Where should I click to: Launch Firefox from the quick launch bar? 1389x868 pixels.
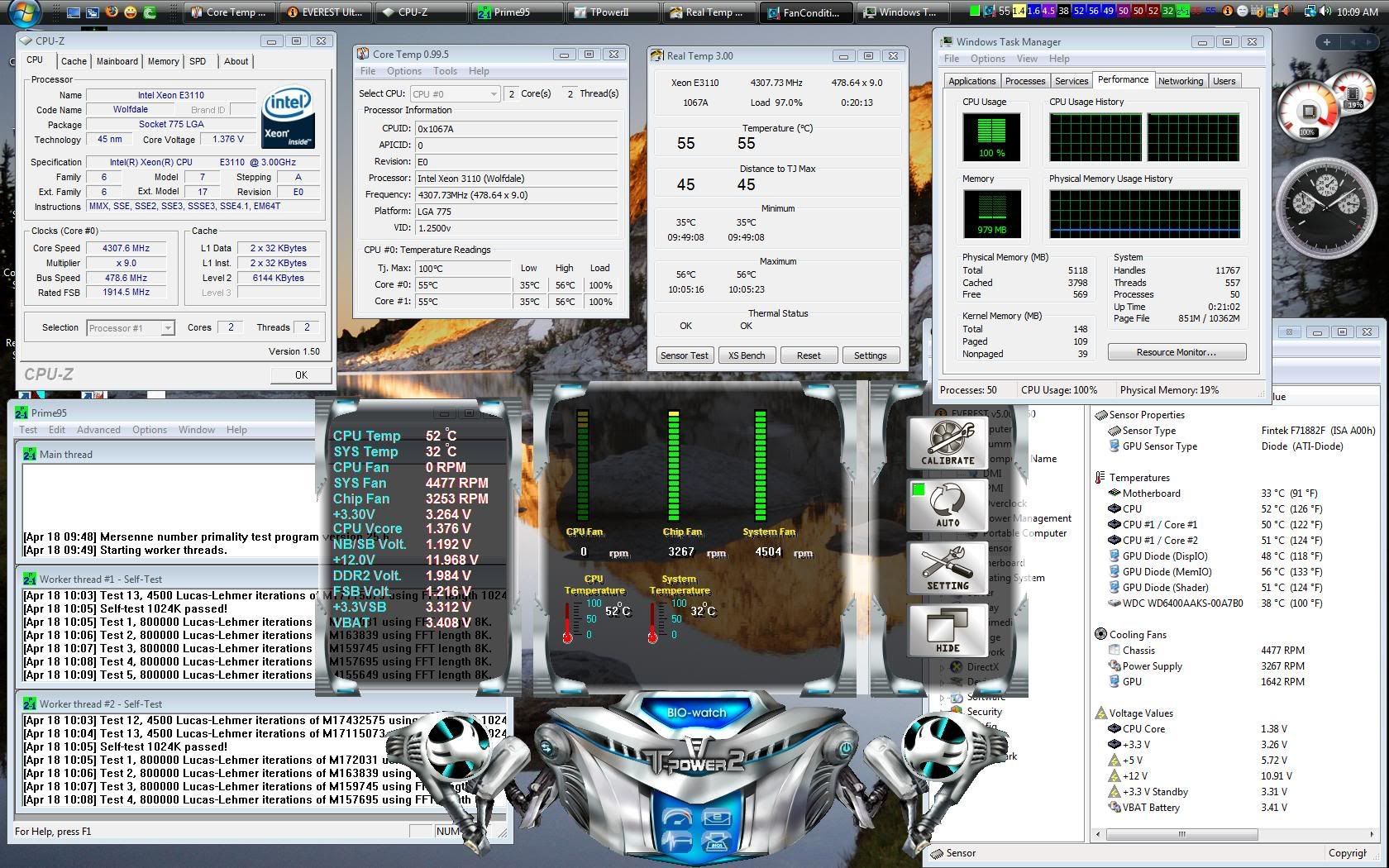[112, 12]
